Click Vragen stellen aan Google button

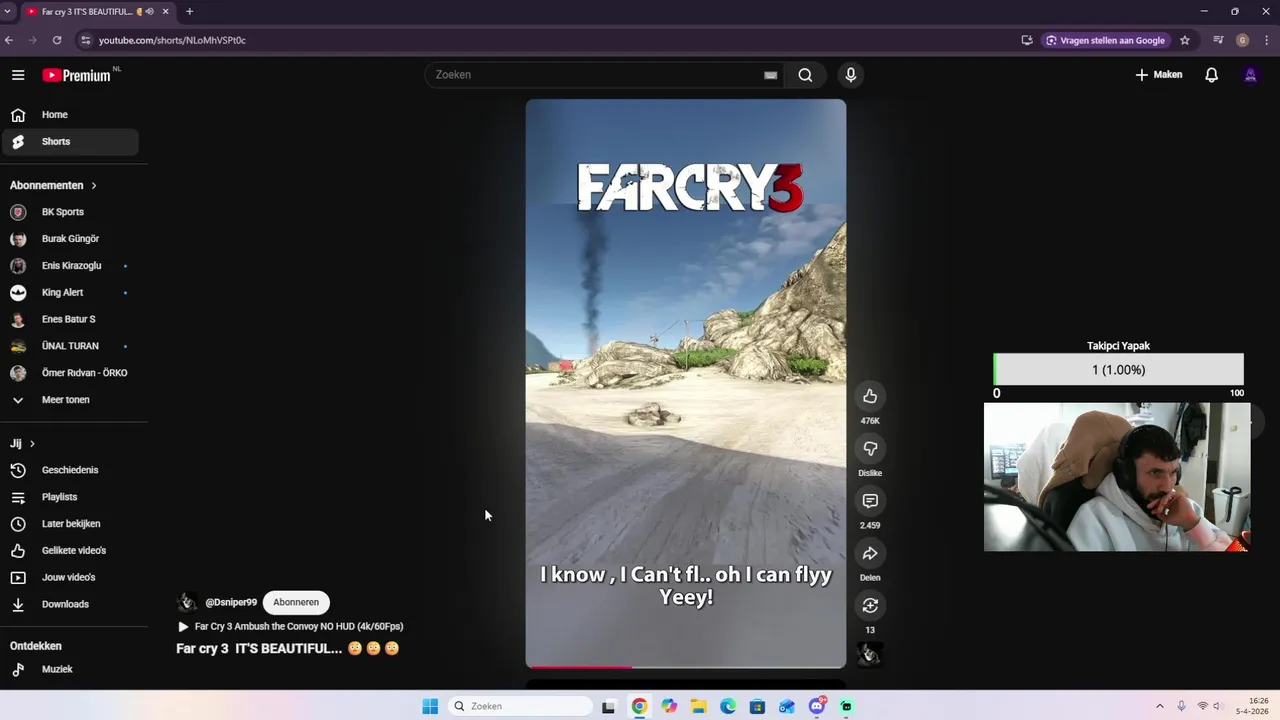click(x=1107, y=40)
